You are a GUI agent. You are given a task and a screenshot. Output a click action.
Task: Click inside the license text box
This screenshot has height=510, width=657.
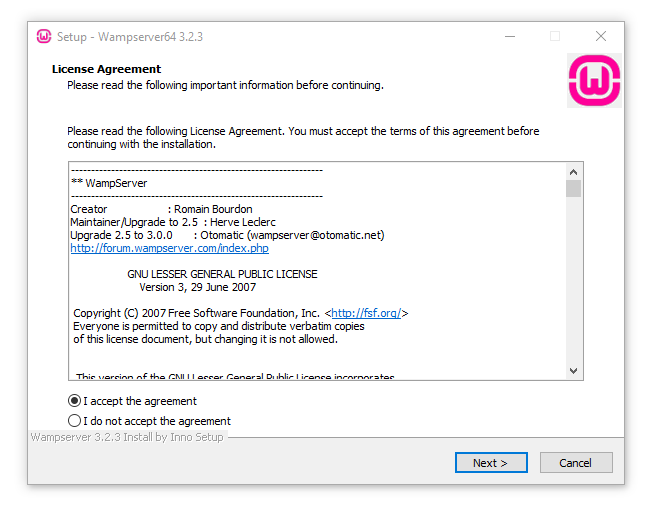click(317, 271)
